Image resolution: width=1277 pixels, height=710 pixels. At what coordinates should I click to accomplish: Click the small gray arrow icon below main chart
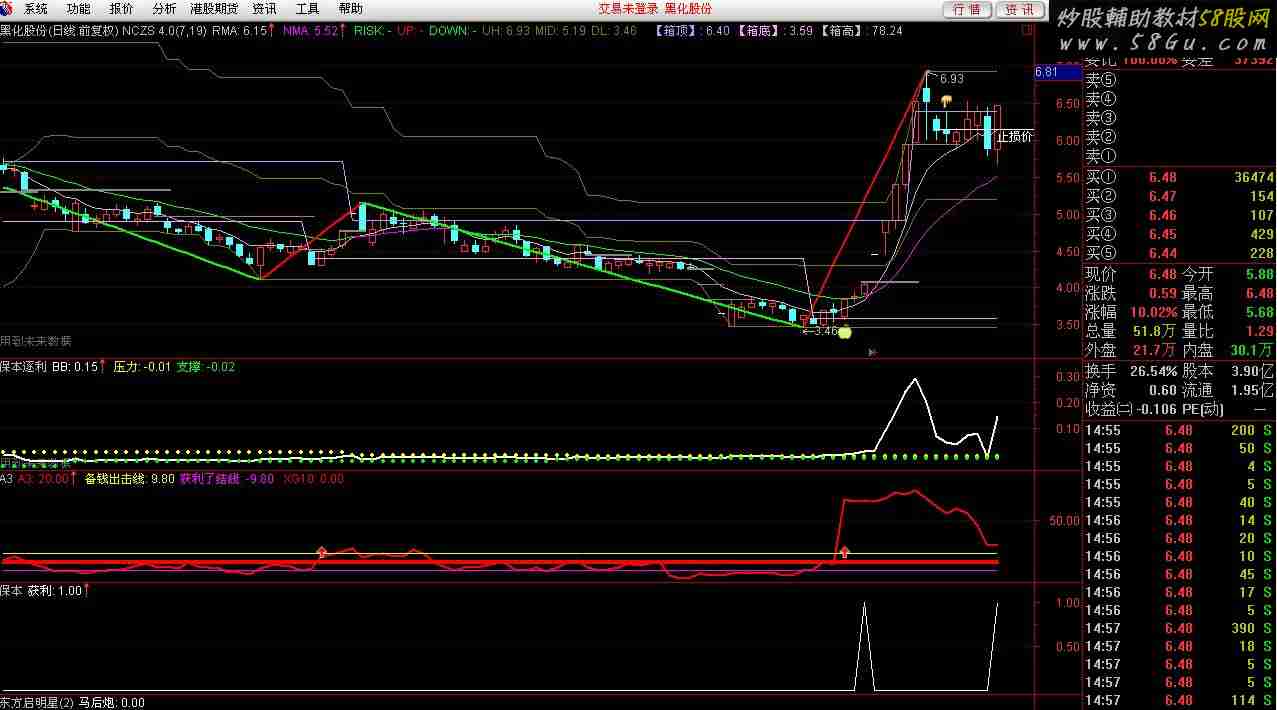873,351
